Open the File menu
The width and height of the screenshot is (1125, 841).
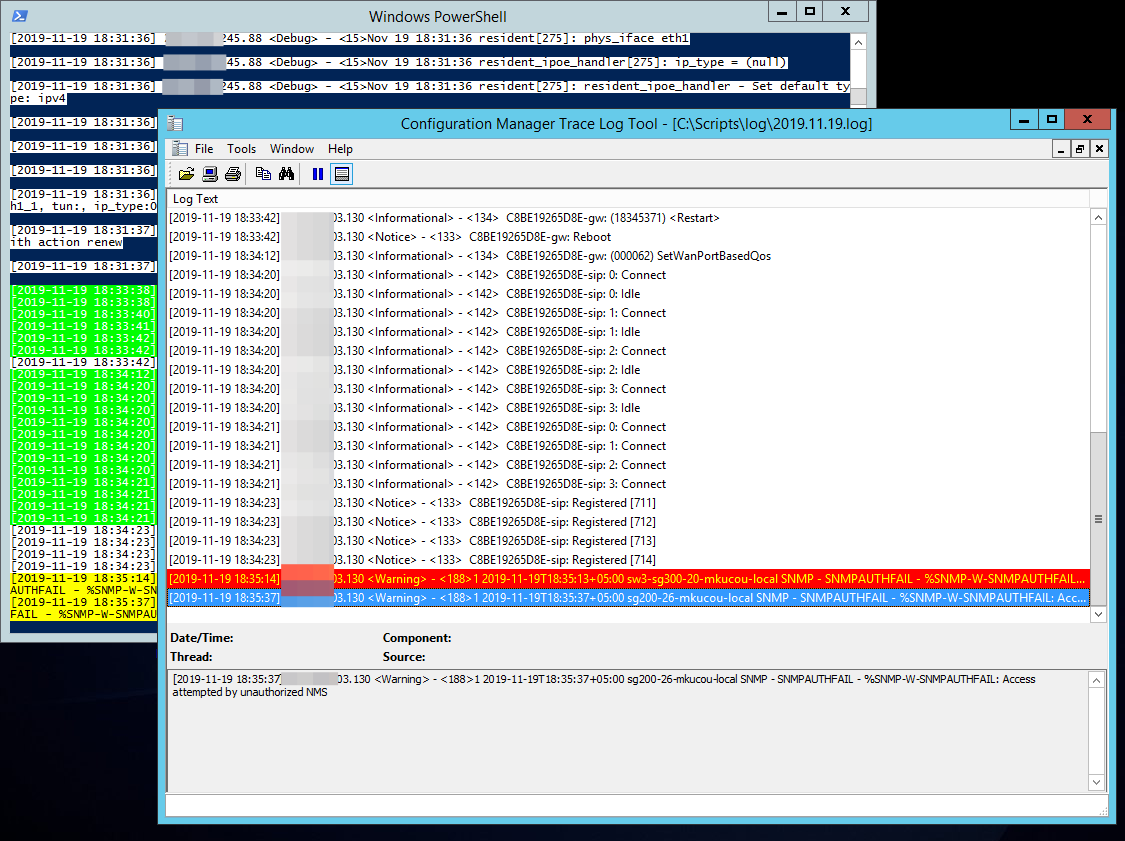[x=204, y=149]
